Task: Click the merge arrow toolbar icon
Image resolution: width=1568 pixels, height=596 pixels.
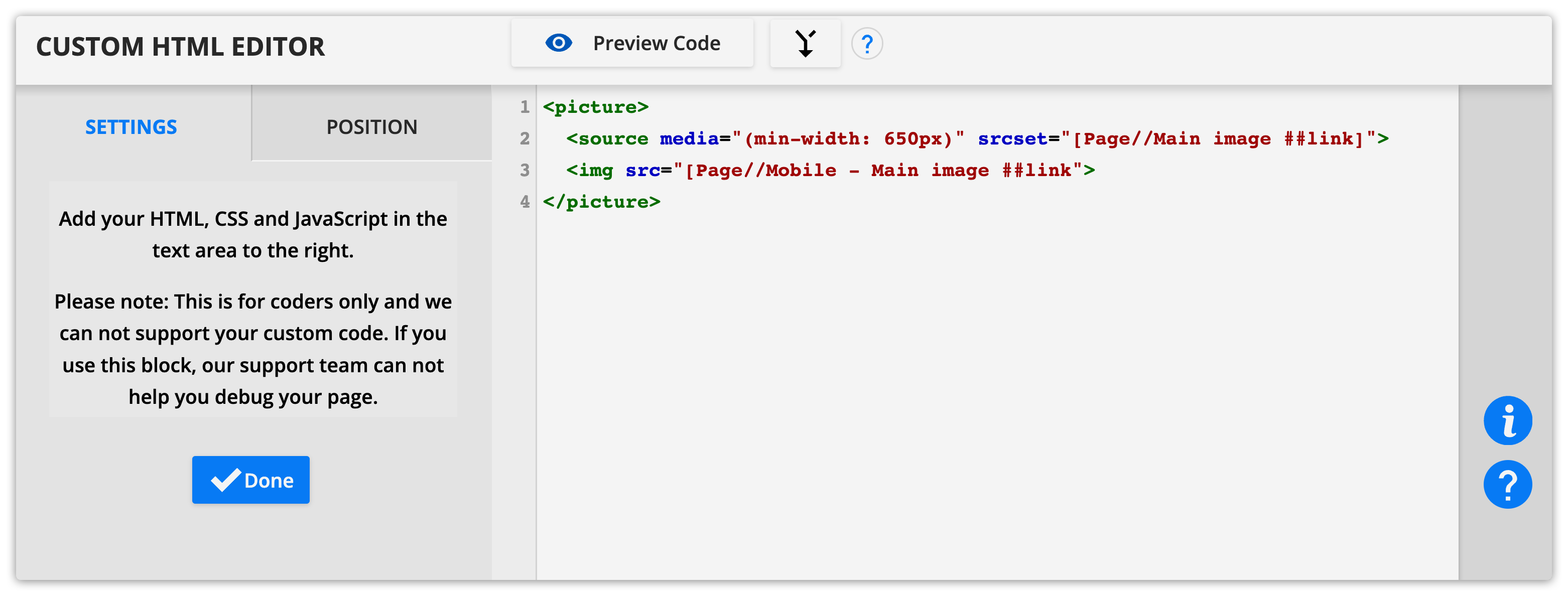Action: coord(805,43)
